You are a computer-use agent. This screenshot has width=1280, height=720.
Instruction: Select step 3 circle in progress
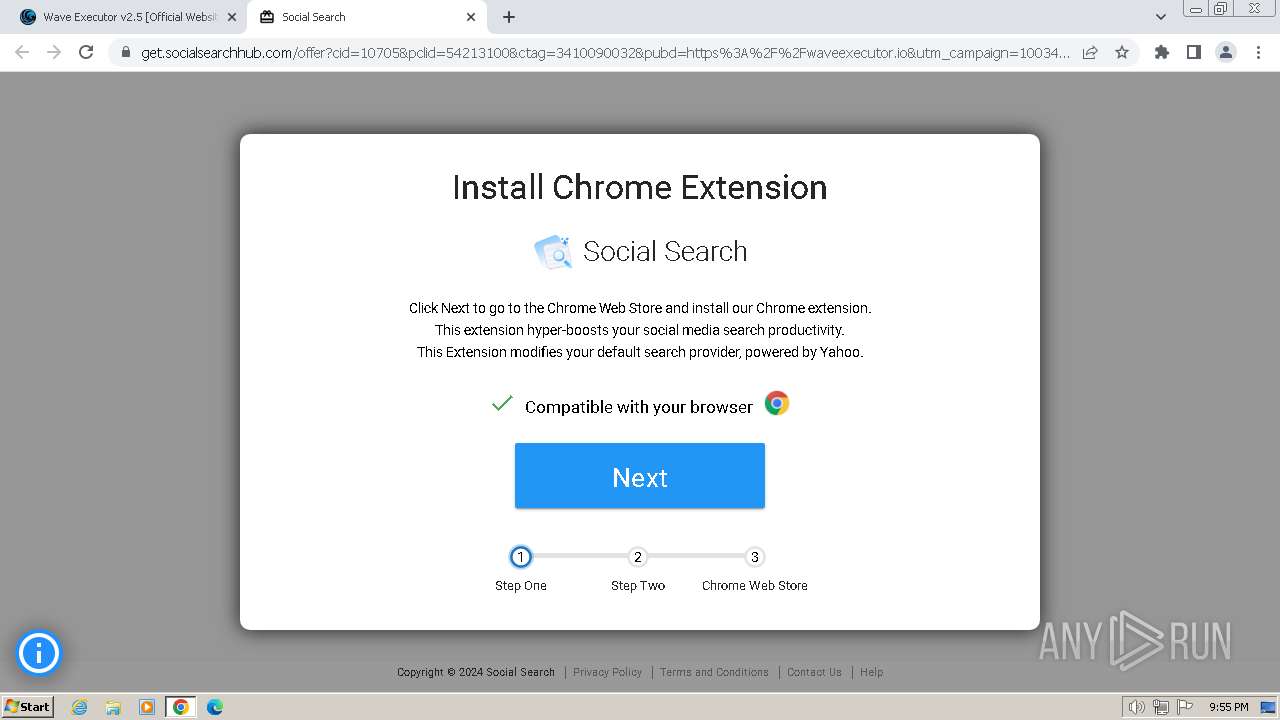click(755, 557)
